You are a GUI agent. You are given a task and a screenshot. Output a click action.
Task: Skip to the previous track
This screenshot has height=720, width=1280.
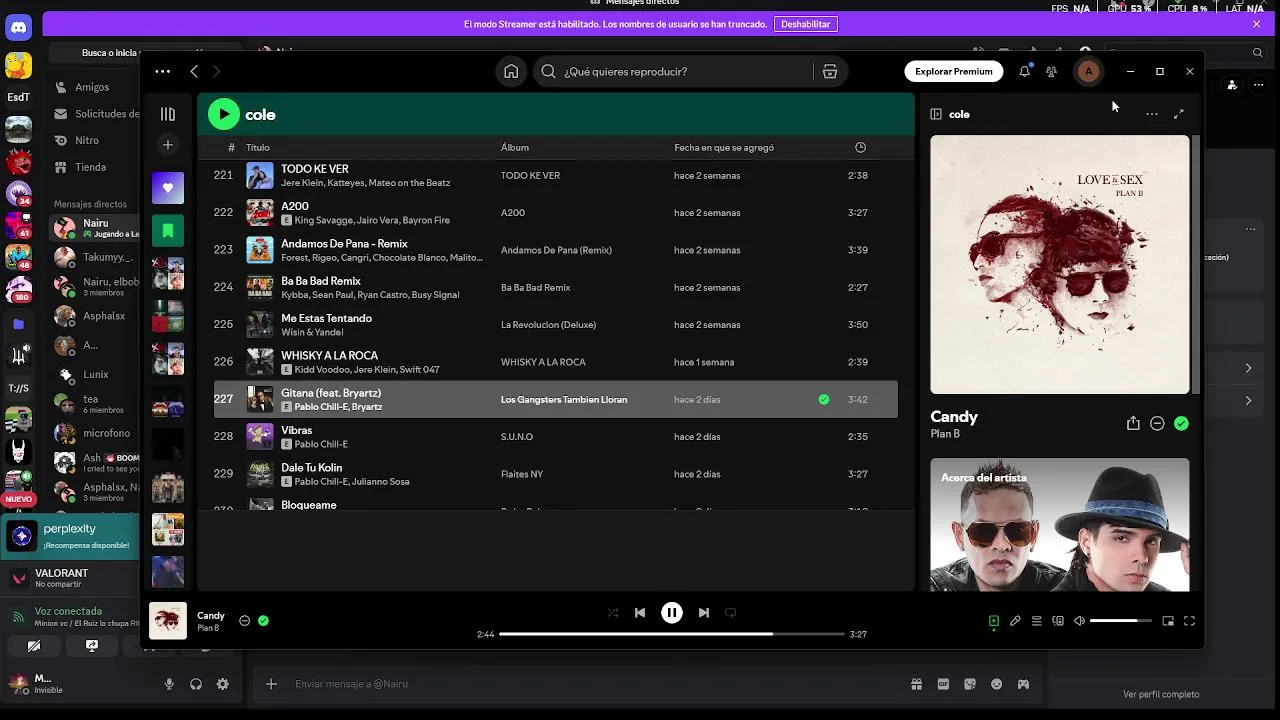(640, 613)
